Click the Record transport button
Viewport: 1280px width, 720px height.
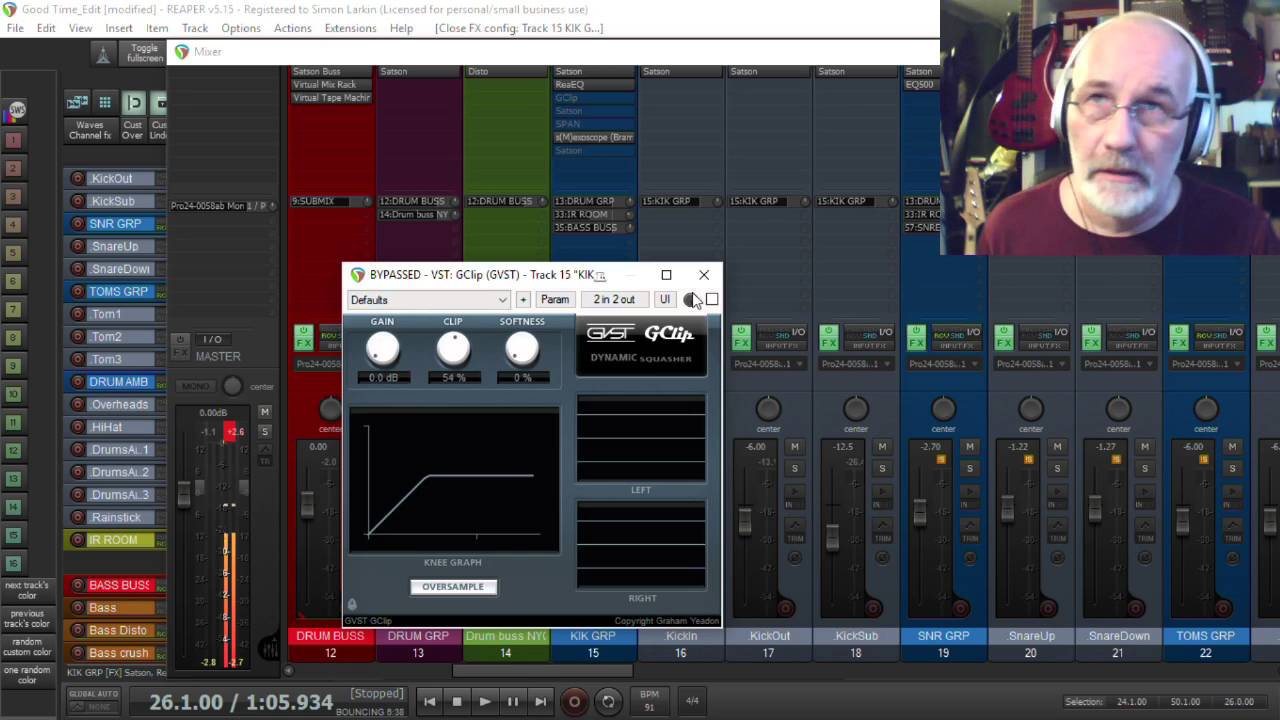(574, 702)
